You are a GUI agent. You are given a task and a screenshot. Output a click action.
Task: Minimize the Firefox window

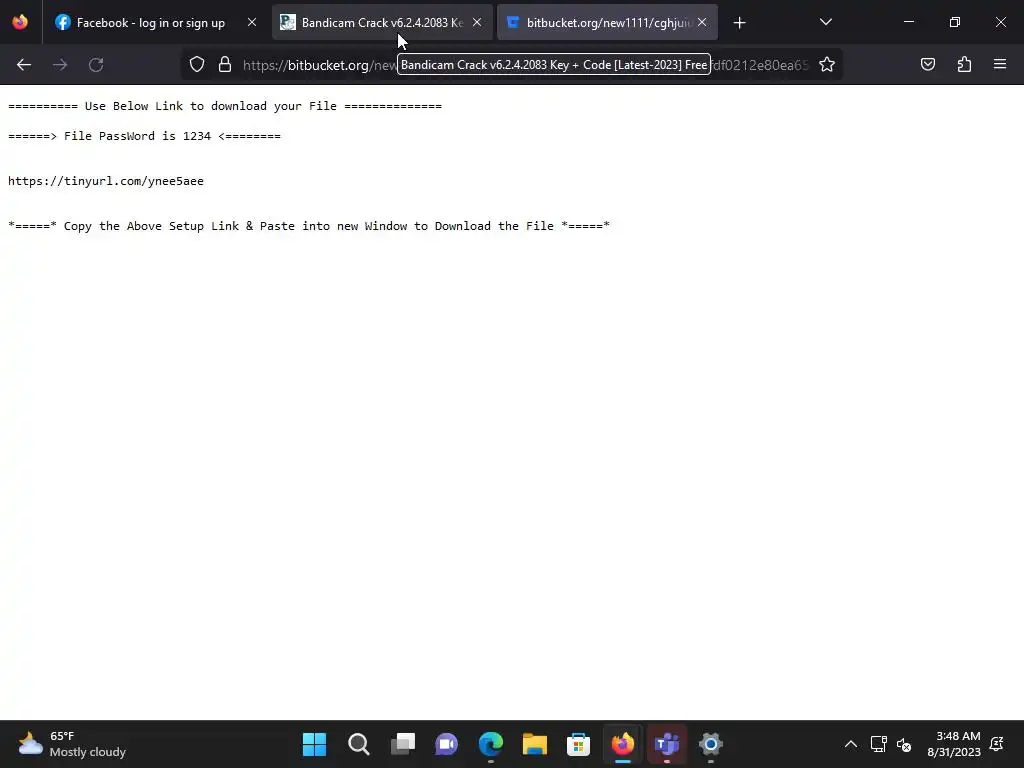[909, 22]
